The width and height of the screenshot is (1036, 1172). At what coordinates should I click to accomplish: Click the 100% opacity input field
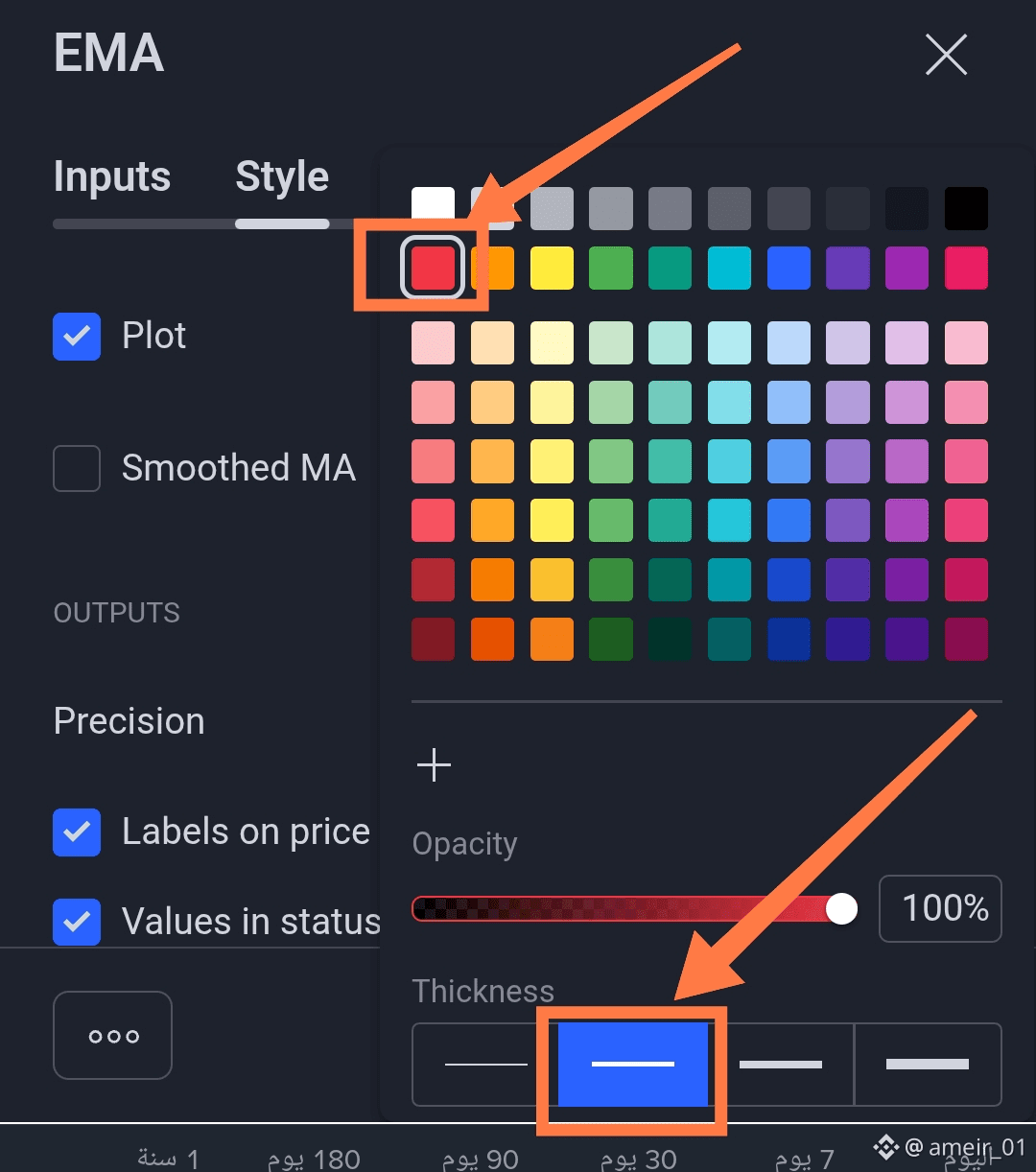pos(940,908)
